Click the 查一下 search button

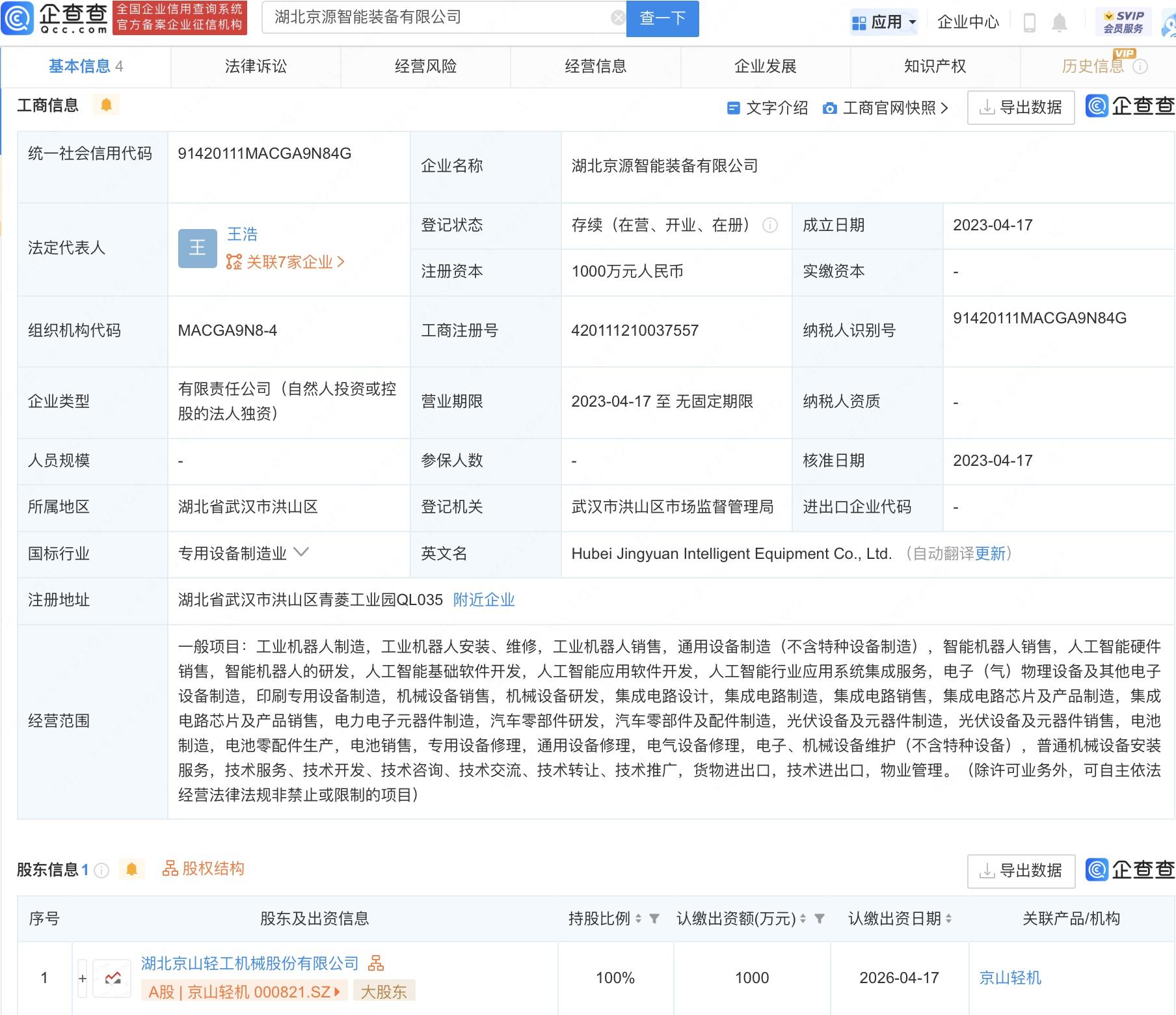662,18
